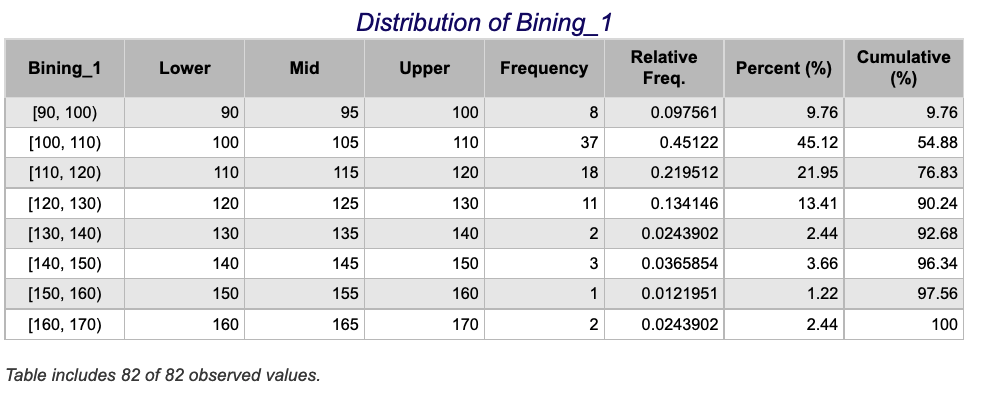Select the Lower column header
The height and width of the screenshot is (393, 999).
click(185, 68)
